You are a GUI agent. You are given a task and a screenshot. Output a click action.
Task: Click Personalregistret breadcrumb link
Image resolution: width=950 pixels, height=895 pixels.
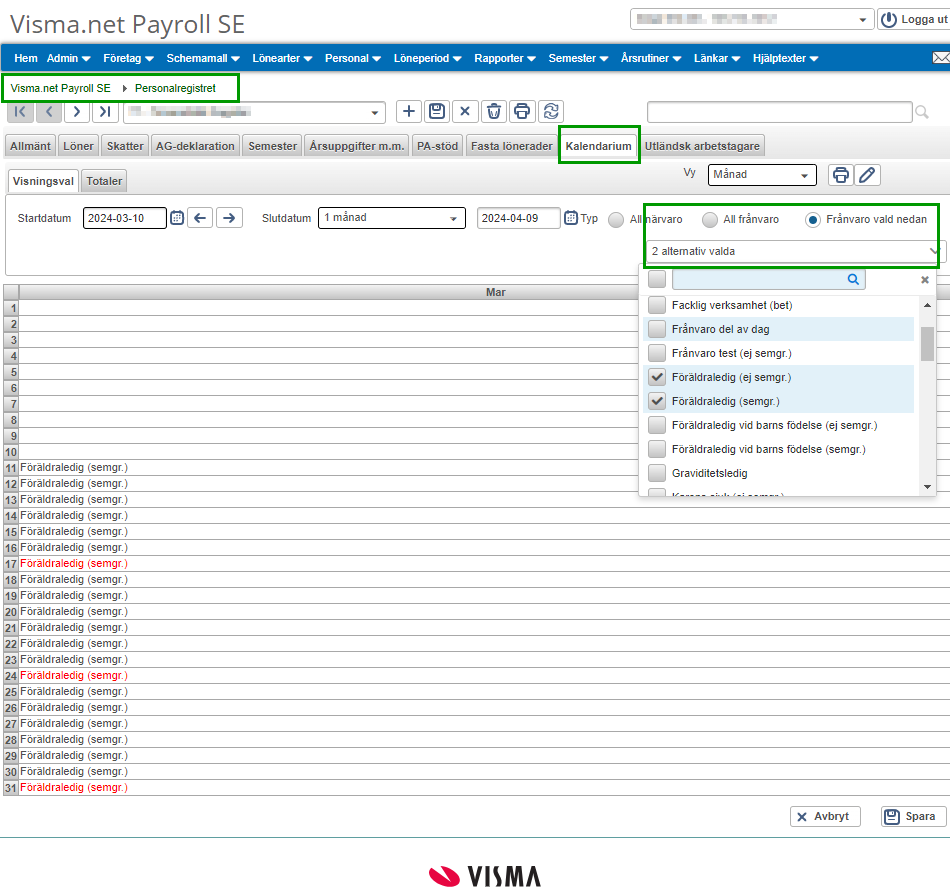(175, 88)
